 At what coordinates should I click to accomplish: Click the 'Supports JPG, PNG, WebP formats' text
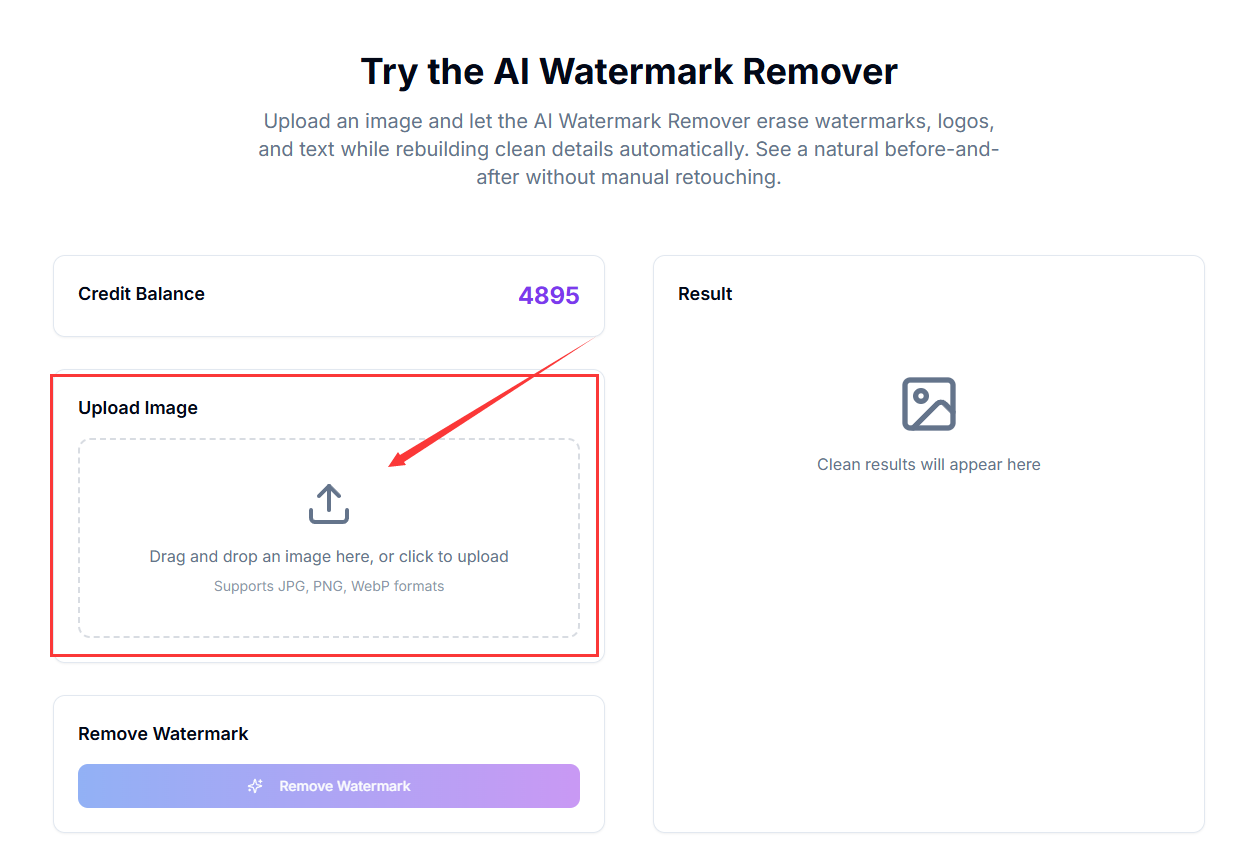click(x=329, y=586)
